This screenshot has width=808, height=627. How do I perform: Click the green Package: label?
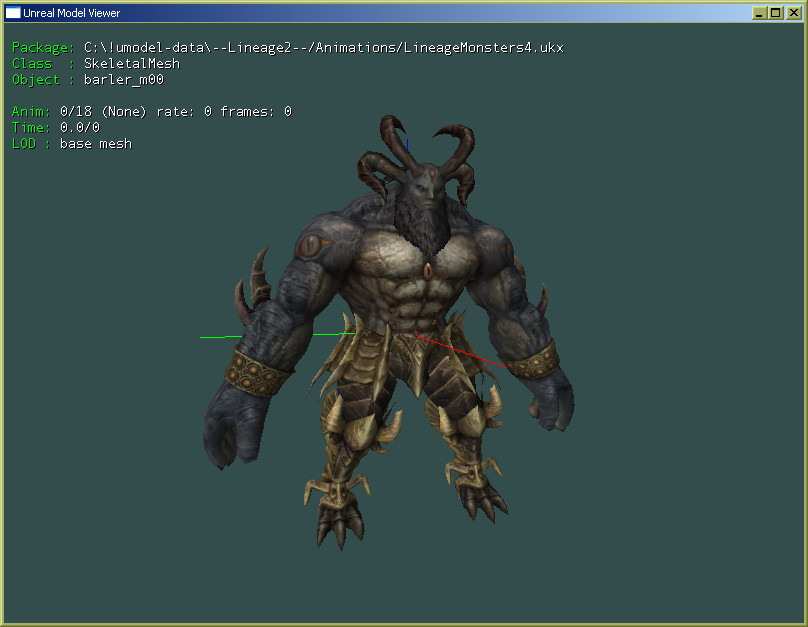43,48
